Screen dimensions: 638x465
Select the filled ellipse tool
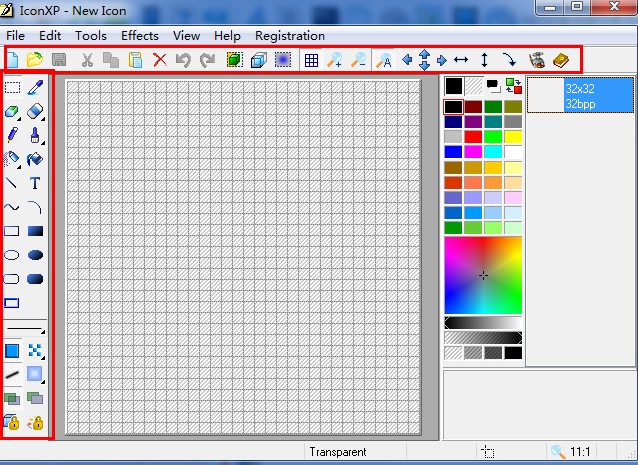click(x=35, y=255)
